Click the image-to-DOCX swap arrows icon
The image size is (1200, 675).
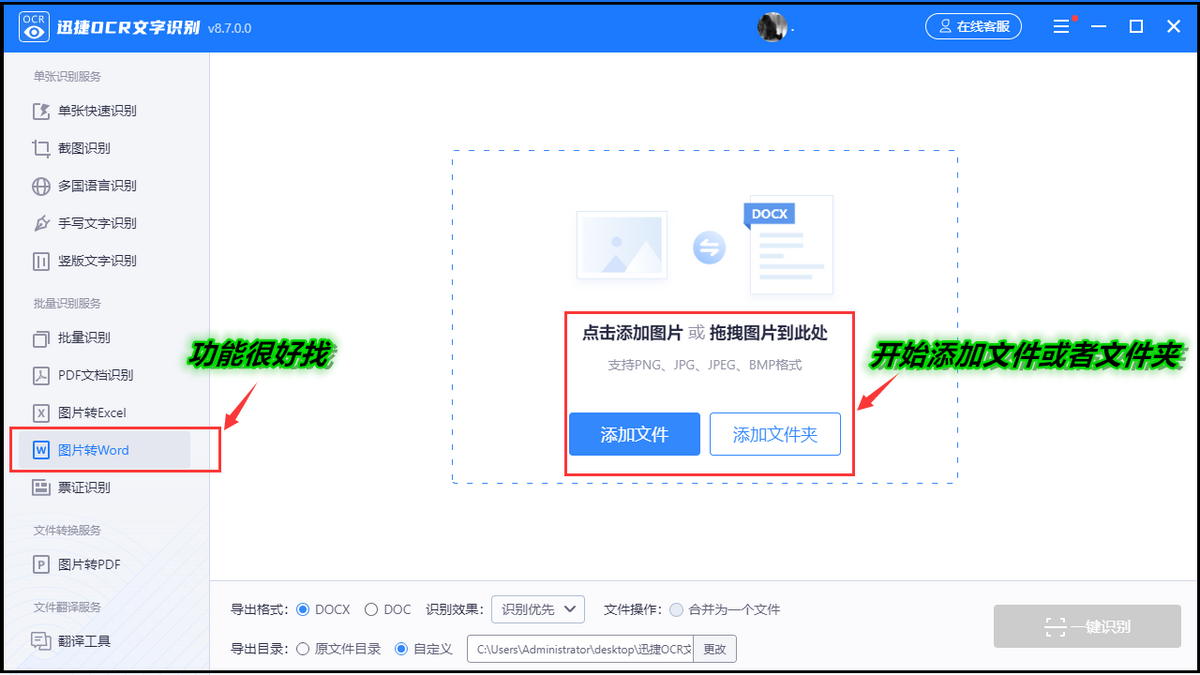[x=709, y=248]
